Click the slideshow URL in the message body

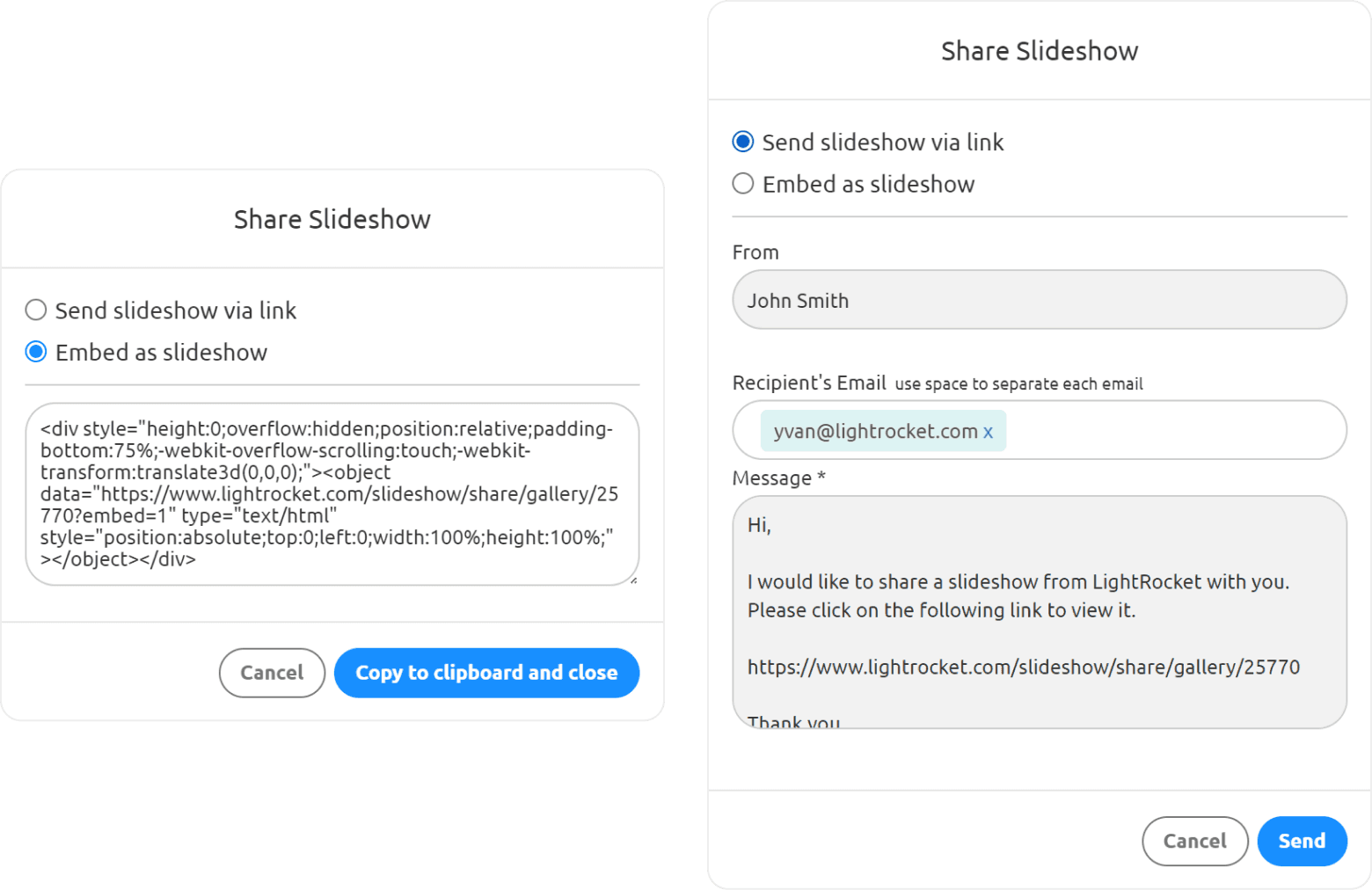(x=1023, y=667)
